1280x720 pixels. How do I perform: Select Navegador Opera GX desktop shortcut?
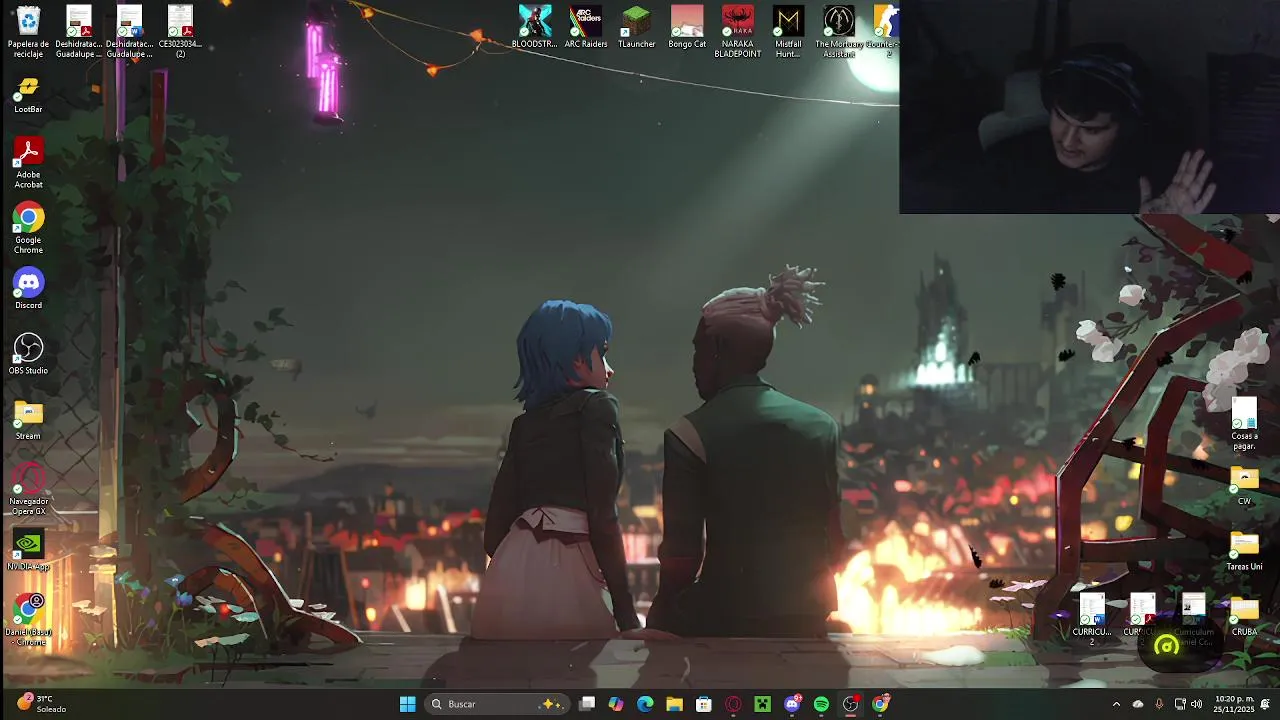click(28, 490)
